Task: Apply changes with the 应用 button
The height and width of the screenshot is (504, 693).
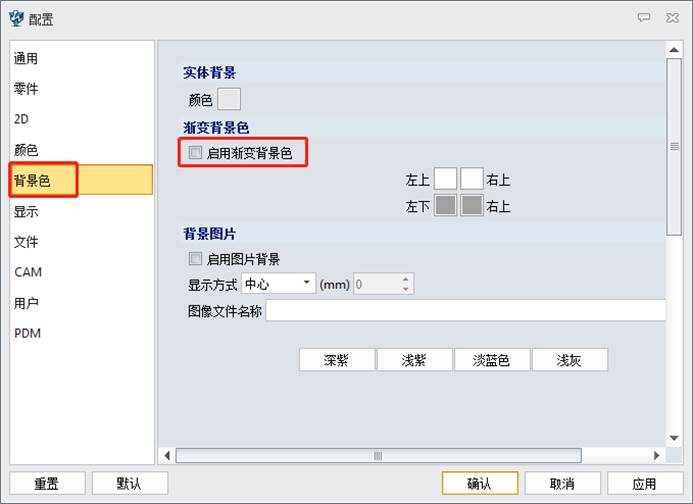Action: pyautogui.click(x=645, y=484)
